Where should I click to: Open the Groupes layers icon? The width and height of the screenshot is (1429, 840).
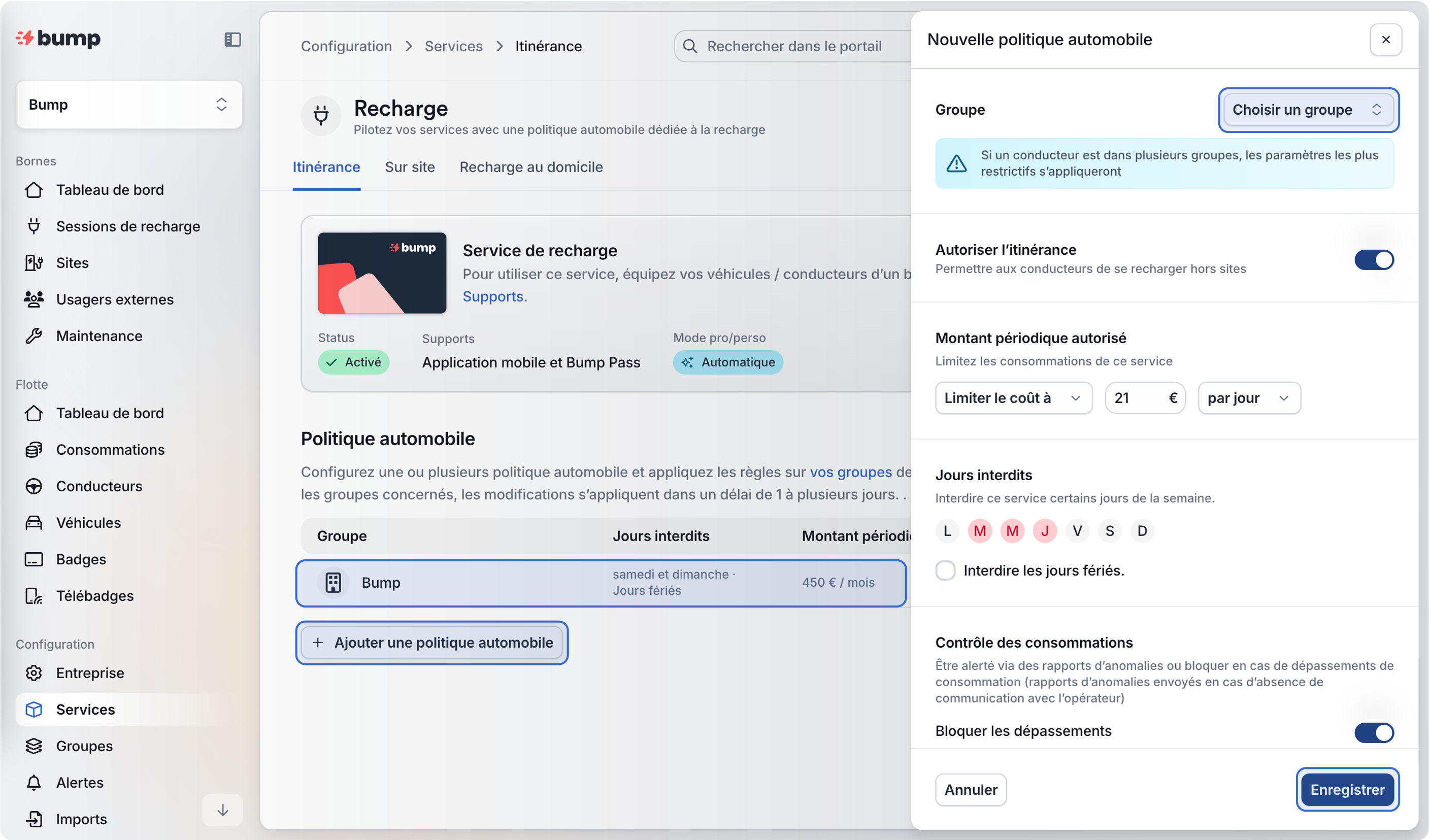click(34, 746)
